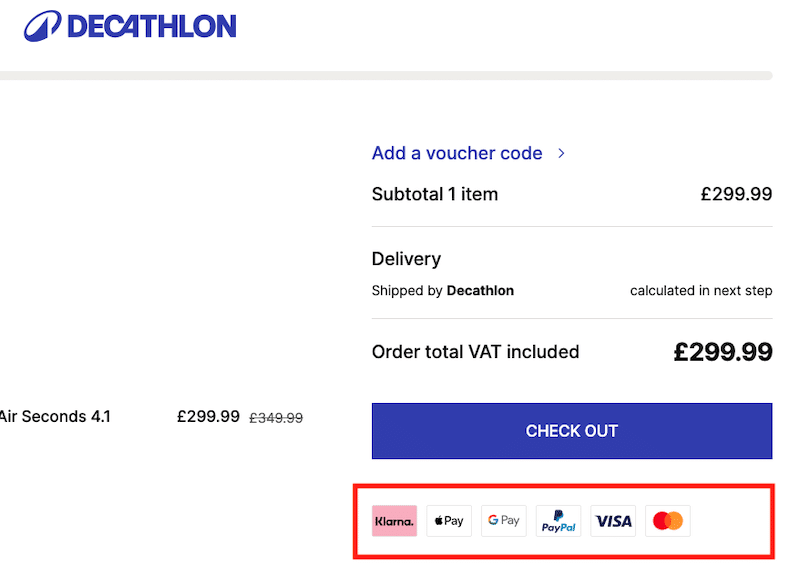This screenshot has width=800, height=566.
Task: Click the Subtotal 1 item label
Action: 434,194
